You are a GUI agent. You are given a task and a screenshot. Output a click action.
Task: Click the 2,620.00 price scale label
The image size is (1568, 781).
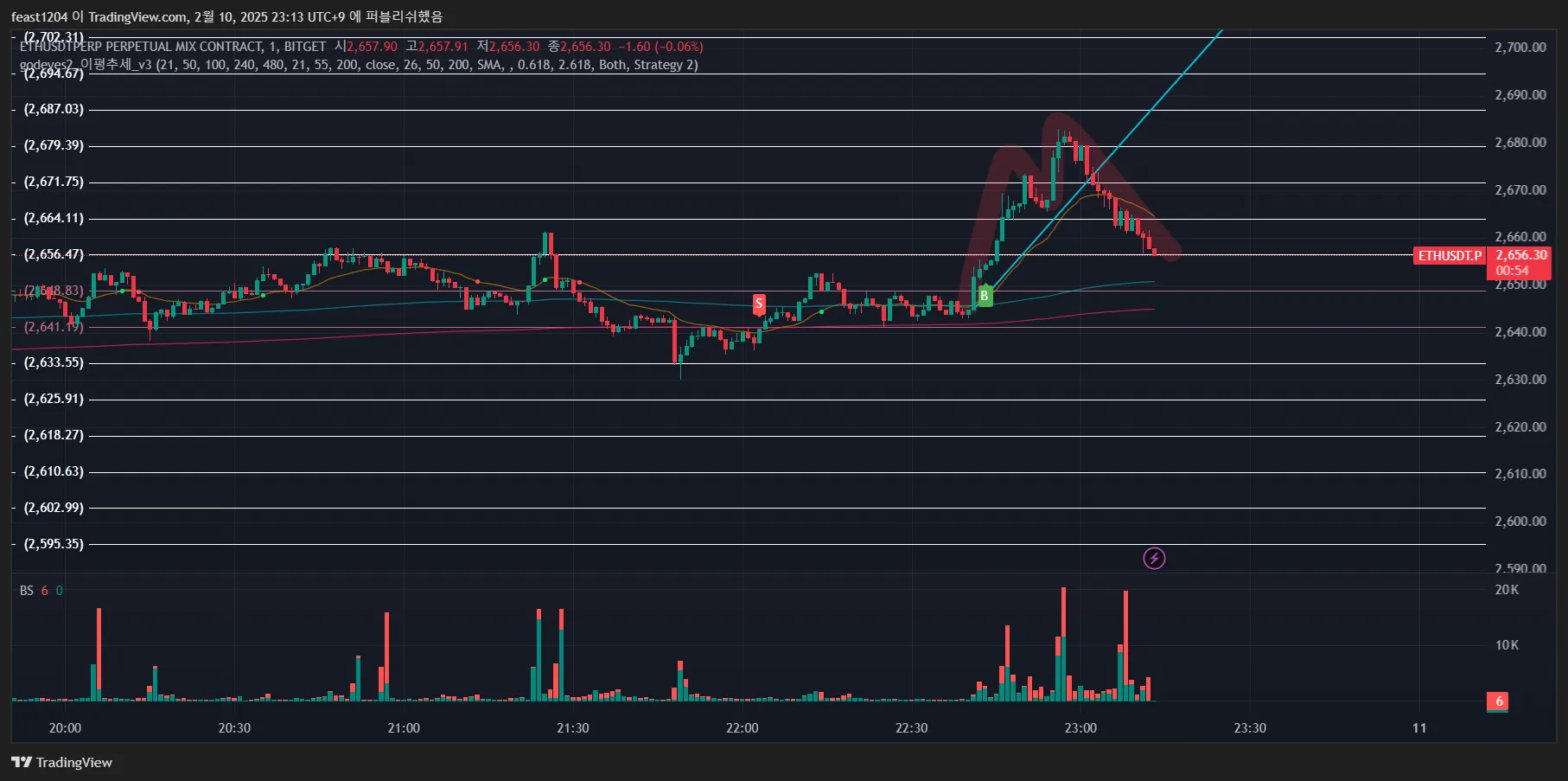tap(1520, 427)
